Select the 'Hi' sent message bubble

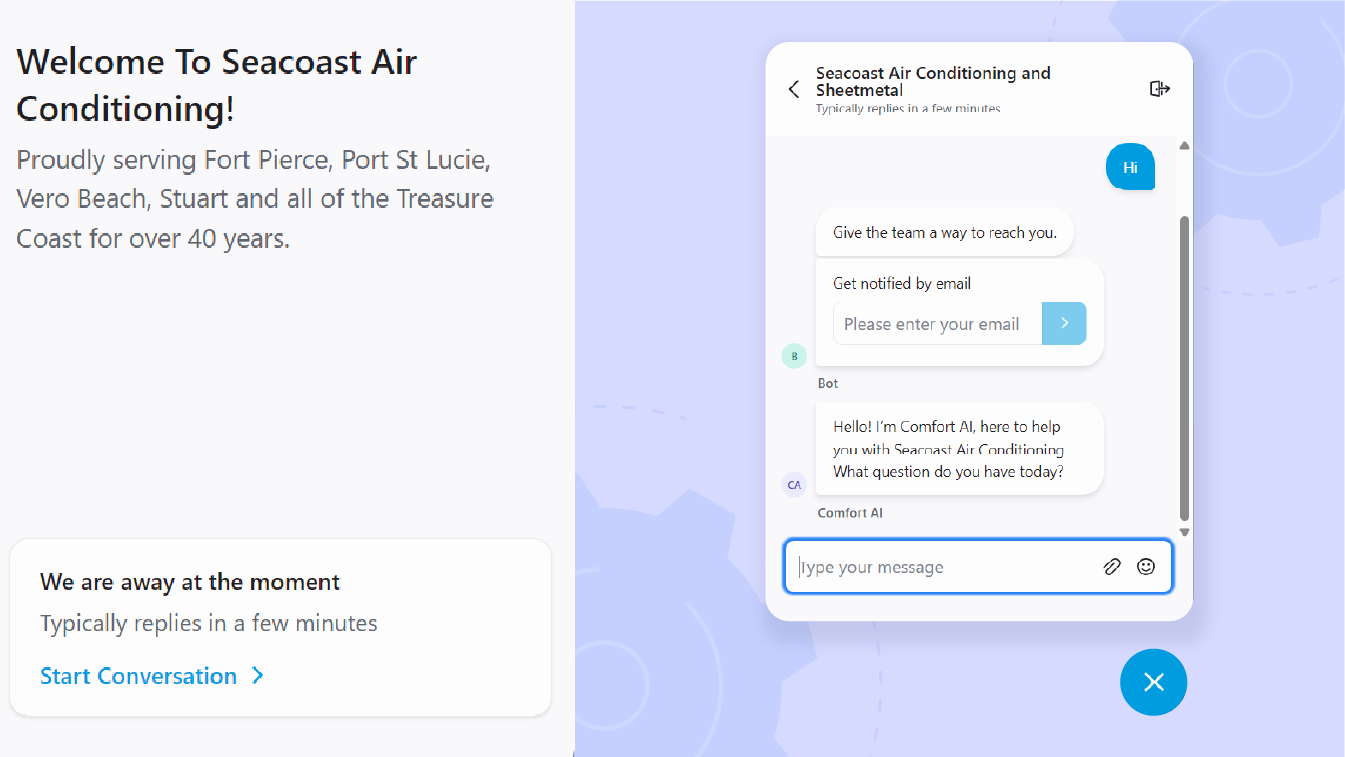point(1130,168)
